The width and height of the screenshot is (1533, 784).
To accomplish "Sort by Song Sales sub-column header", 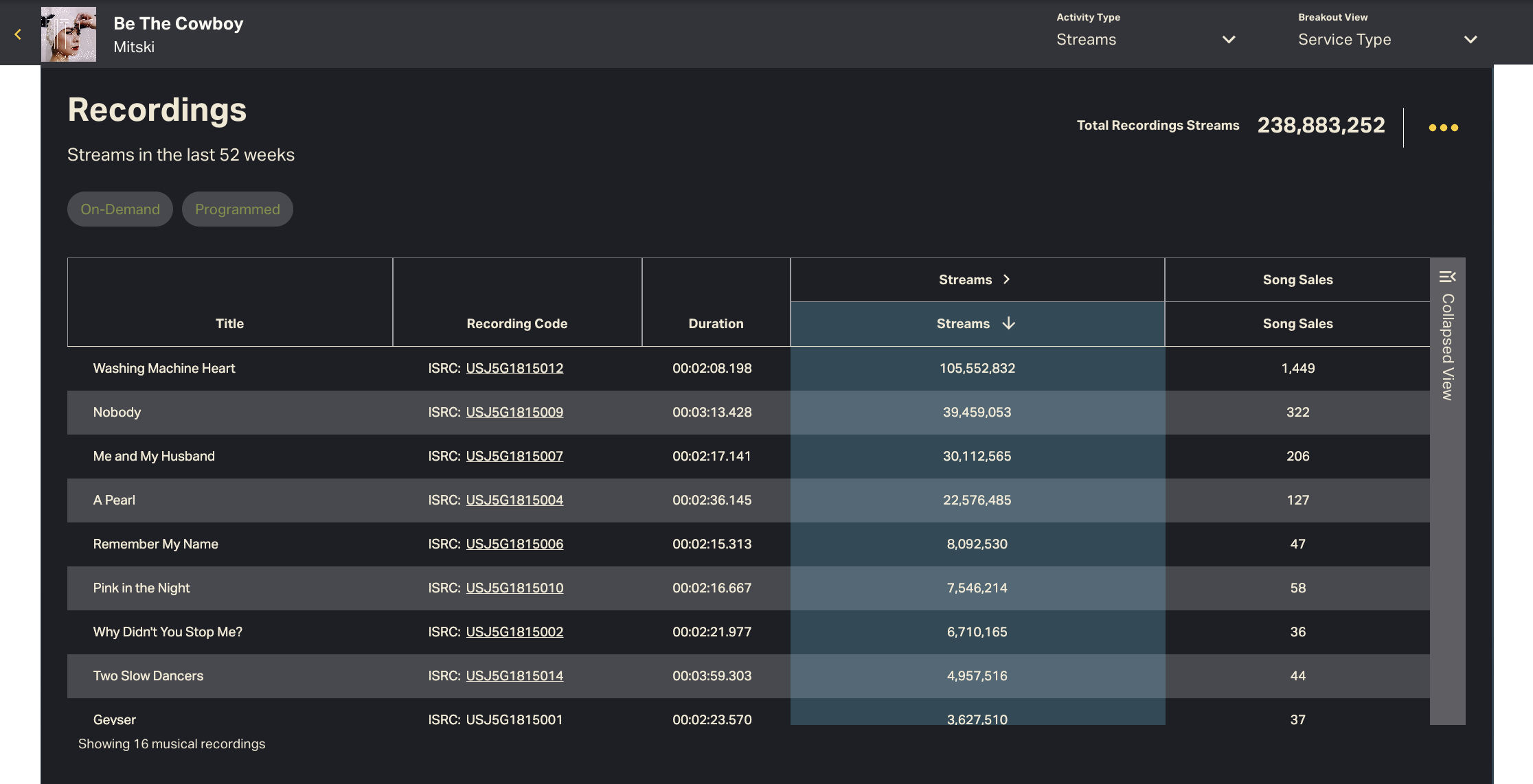I will (x=1297, y=323).
